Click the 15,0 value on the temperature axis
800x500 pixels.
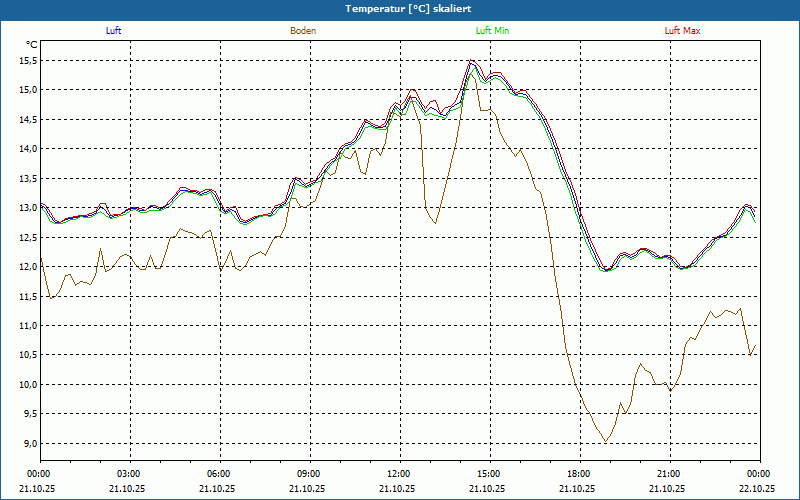(x=29, y=90)
